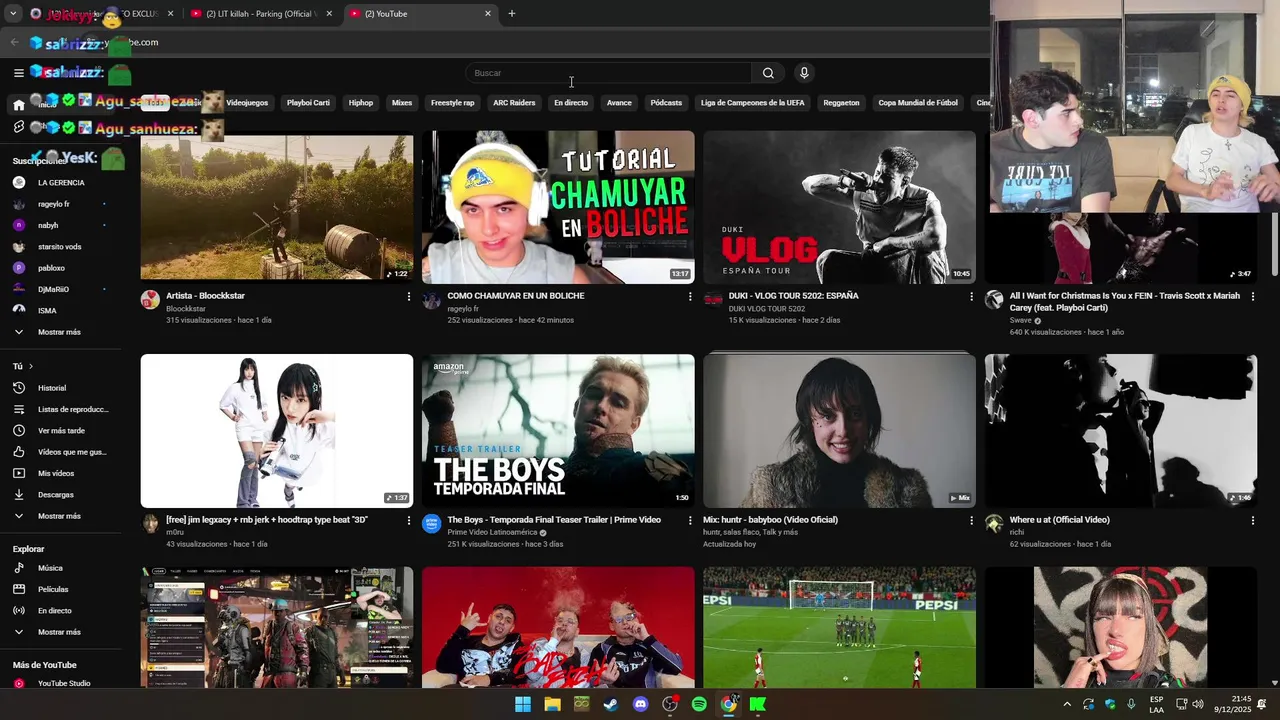1280x720 pixels.
Task: Click richi channel avatar by Where u at
Action: (x=994, y=524)
